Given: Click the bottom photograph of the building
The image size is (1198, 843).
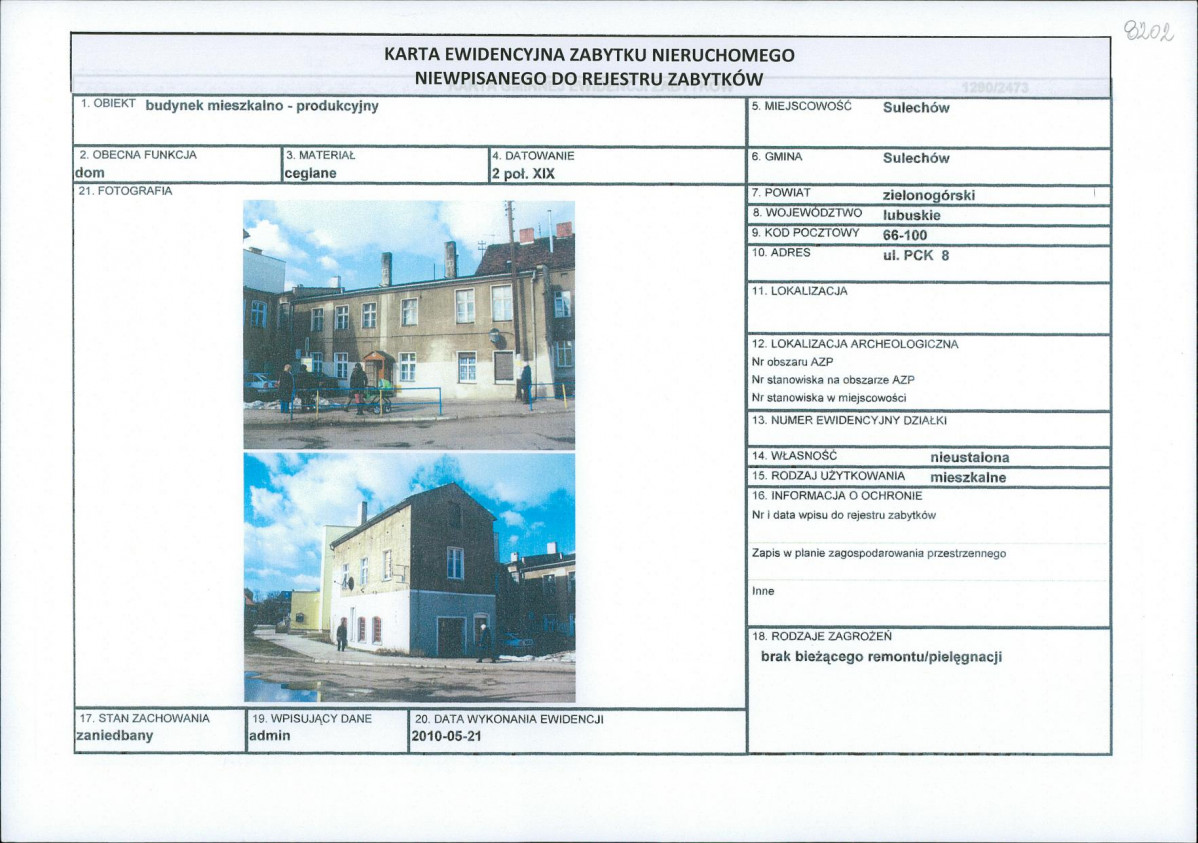Looking at the screenshot, I should point(409,576).
